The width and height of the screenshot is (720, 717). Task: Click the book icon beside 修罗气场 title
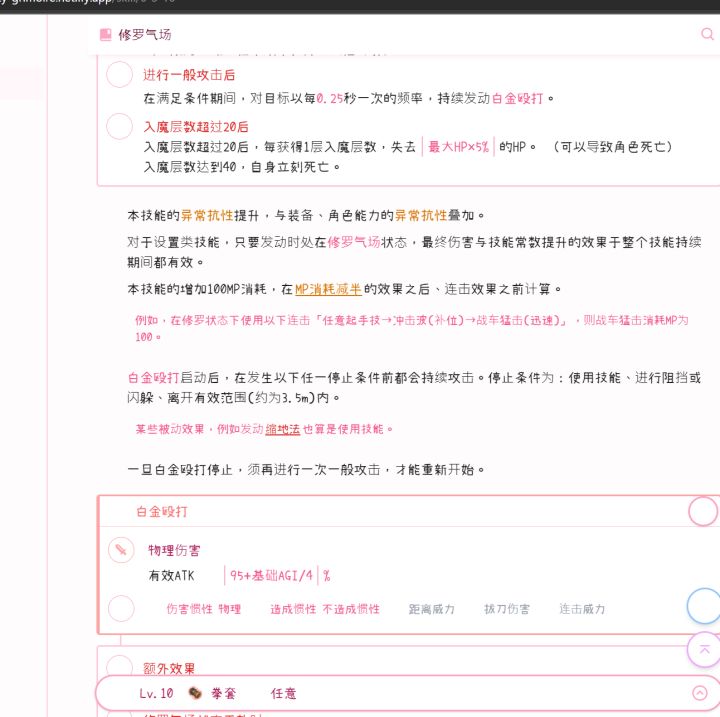coord(106,35)
